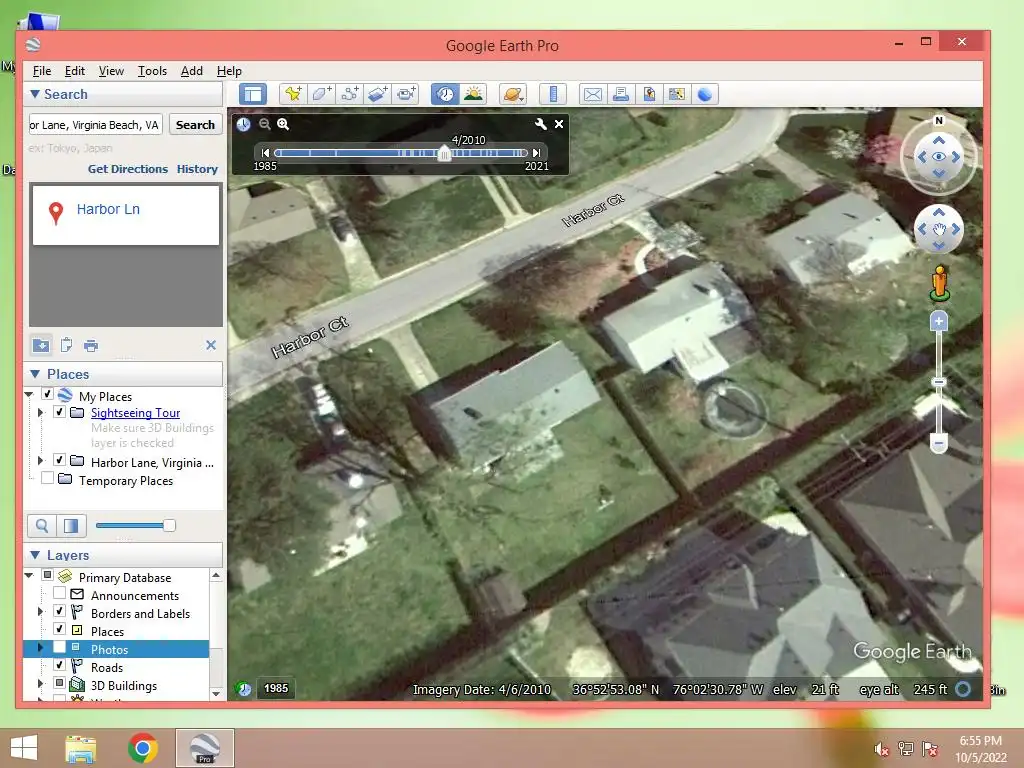This screenshot has width=1024, height=768.
Task: Open the ruler measurement tool
Action: click(552, 94)
